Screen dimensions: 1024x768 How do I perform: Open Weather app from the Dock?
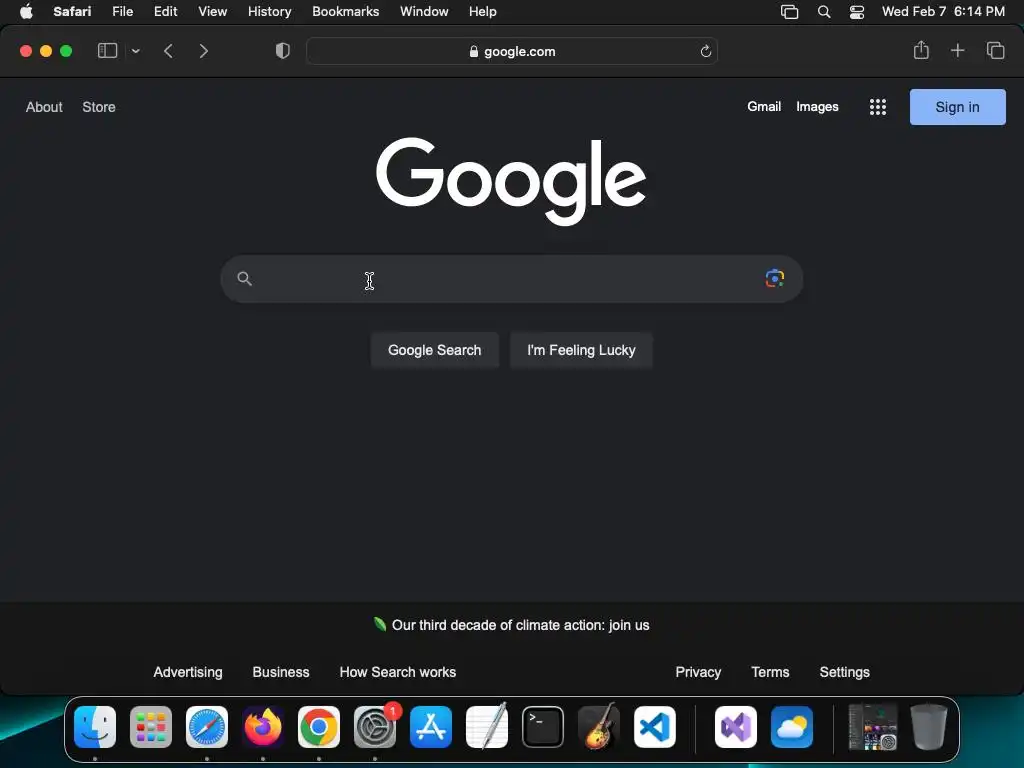point(792,727)
